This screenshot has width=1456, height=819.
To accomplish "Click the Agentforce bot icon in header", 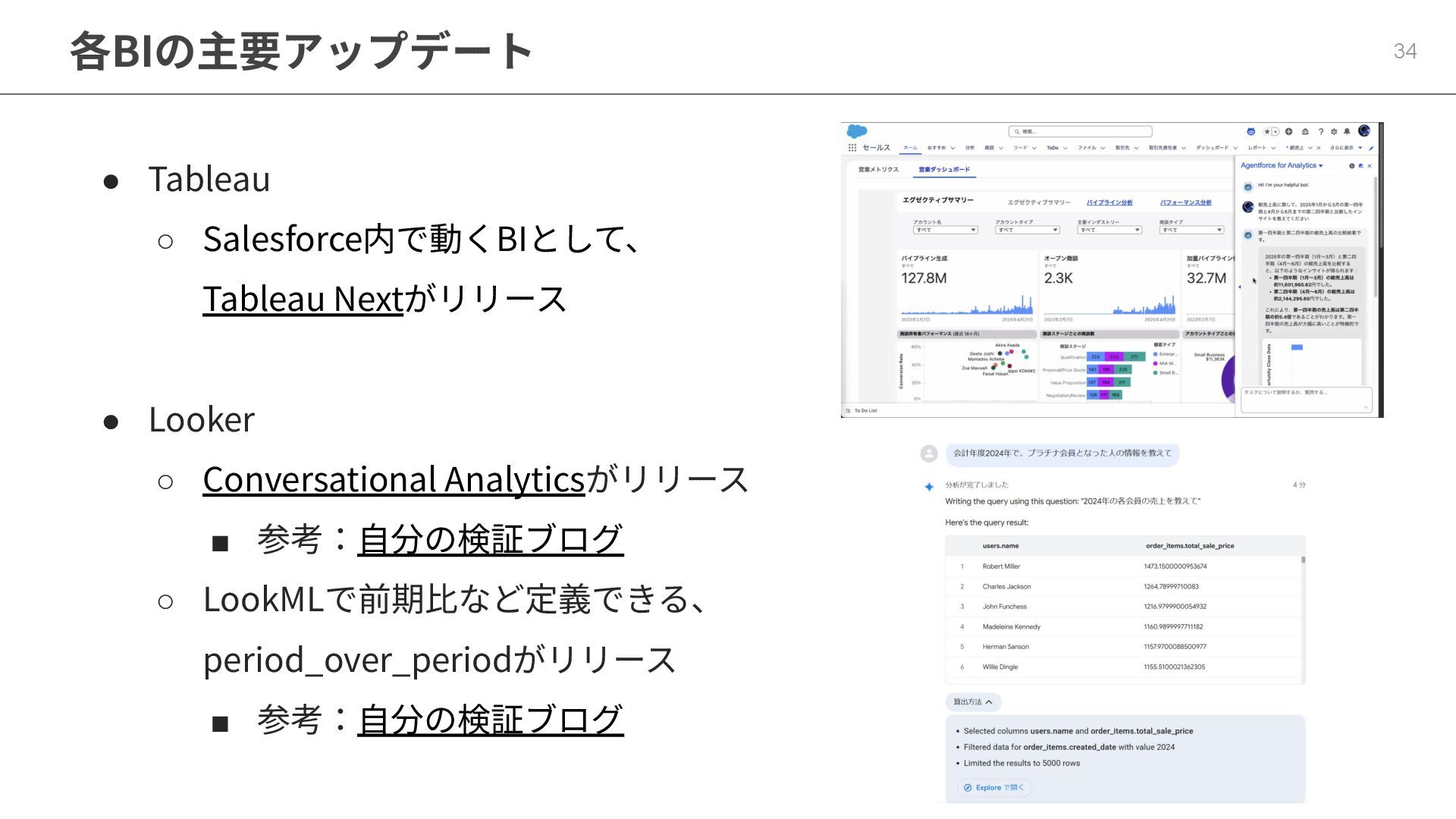I will (1250, 132).
